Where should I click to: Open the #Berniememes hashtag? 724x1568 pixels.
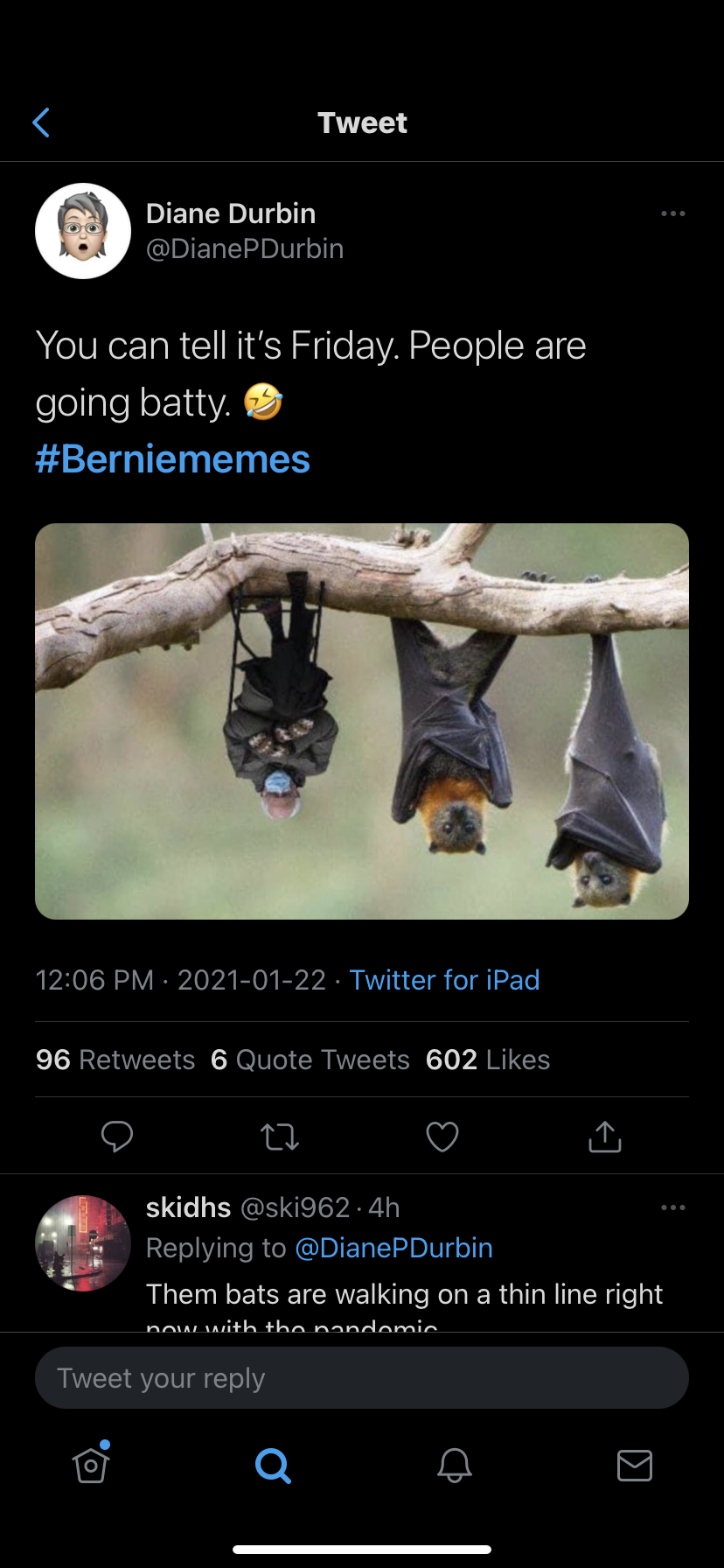point(173,459)
